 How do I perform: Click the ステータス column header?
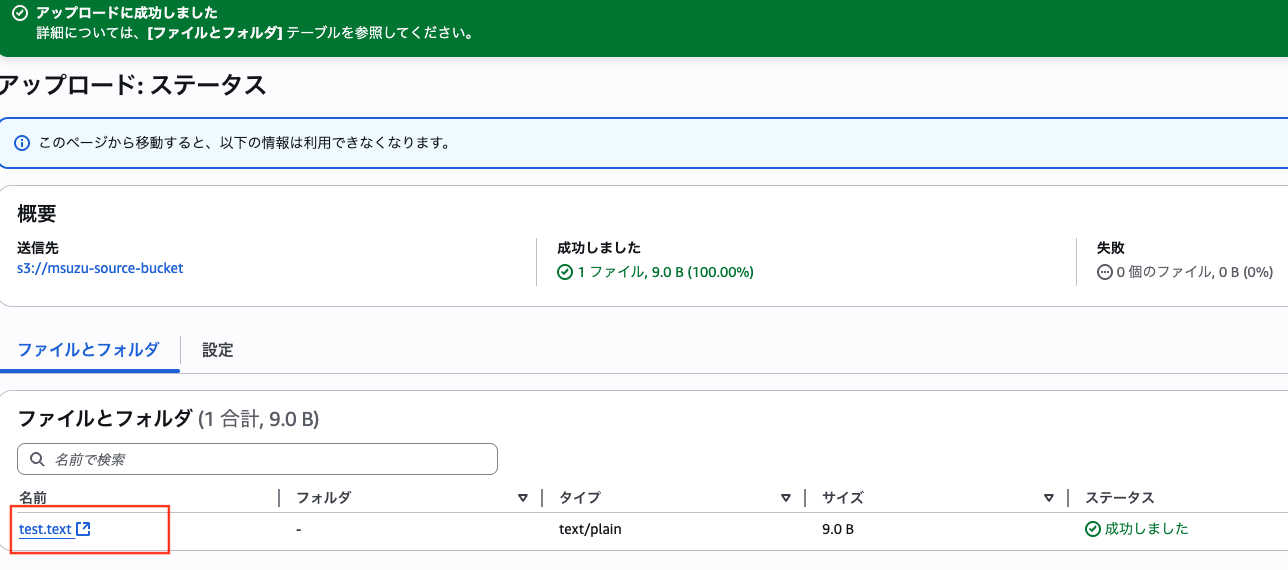1119,498
